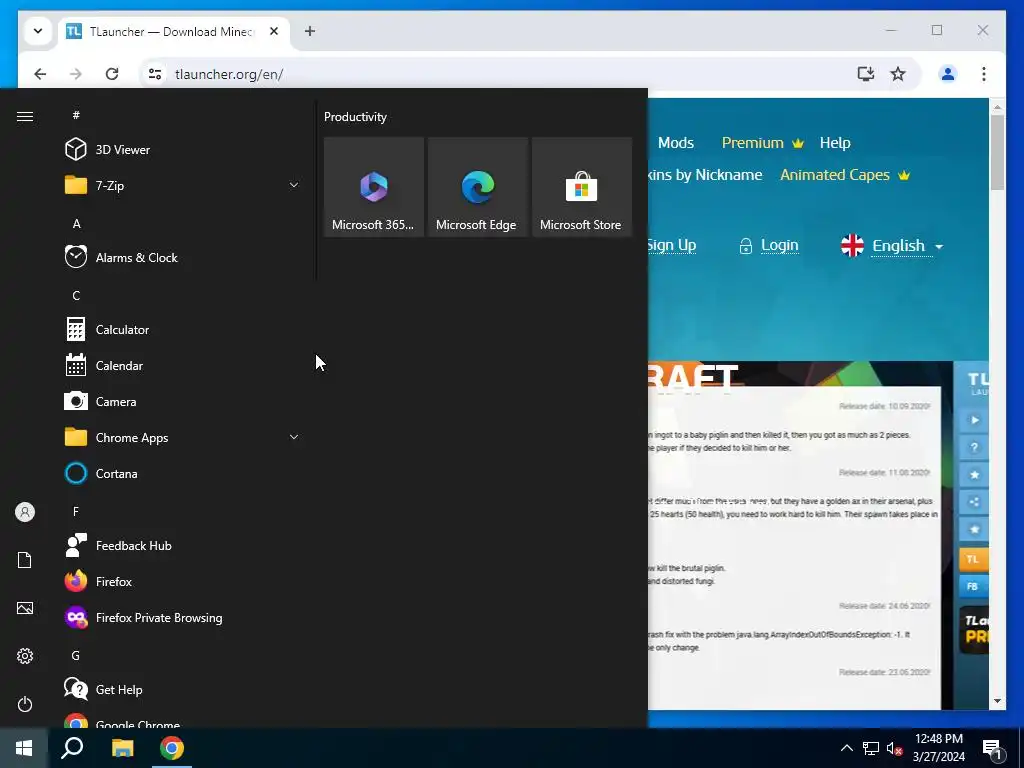Open taskbar Search
The width and height of the screenshot is (1024, 768).
[x=72, y=748]
